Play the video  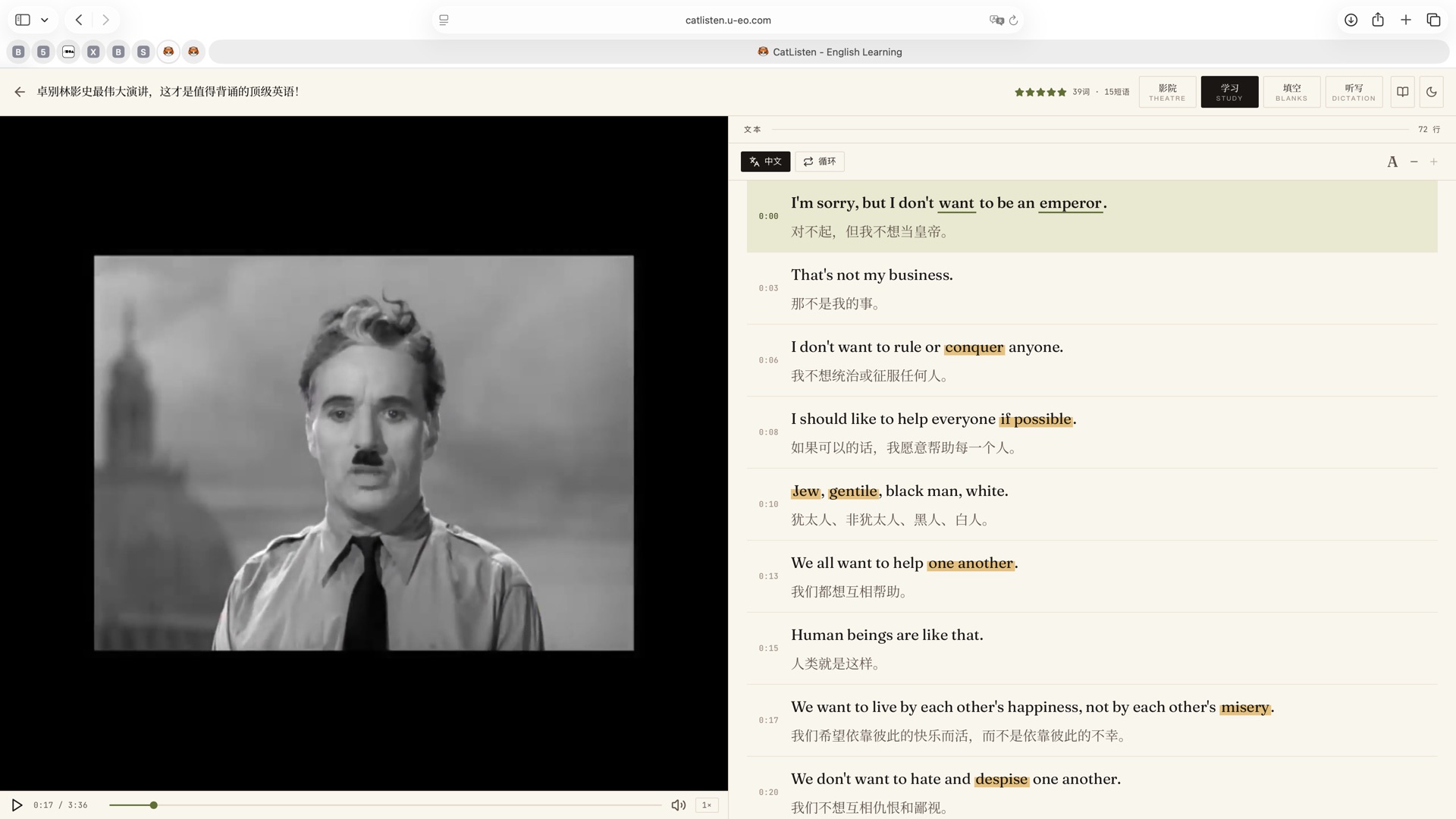(17, 805)
